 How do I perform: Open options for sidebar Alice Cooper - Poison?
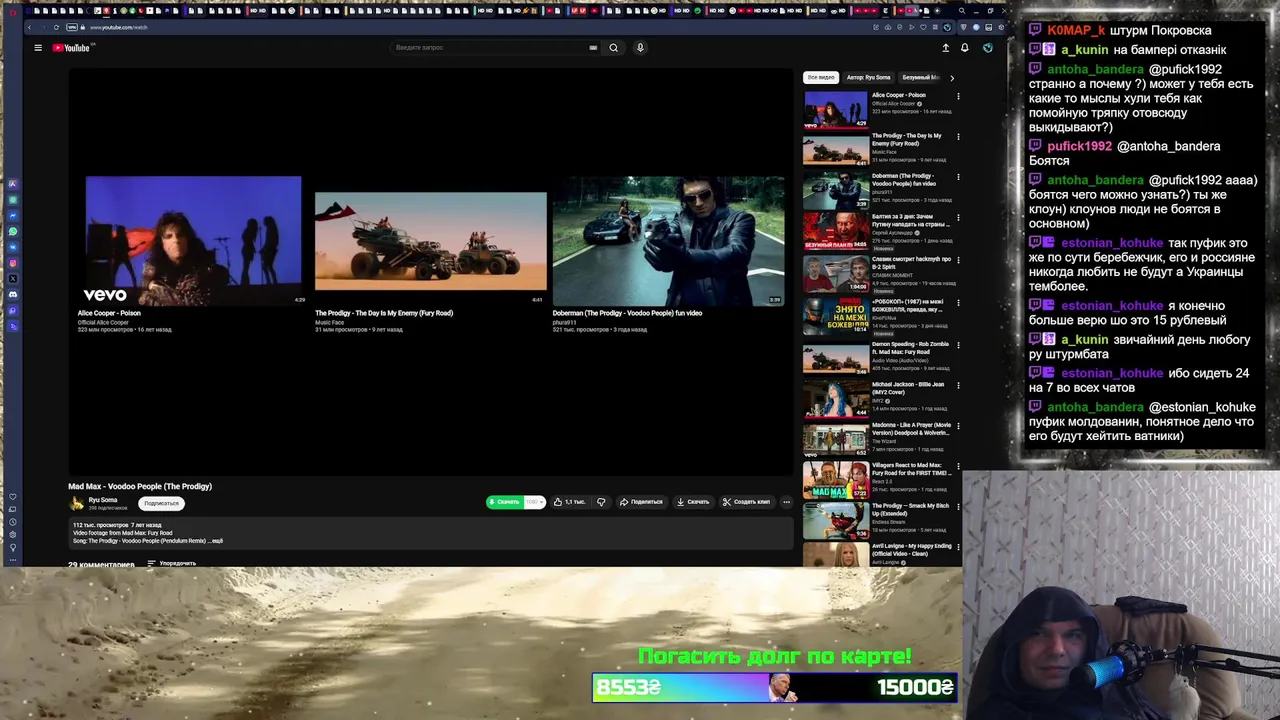[958, 96]
